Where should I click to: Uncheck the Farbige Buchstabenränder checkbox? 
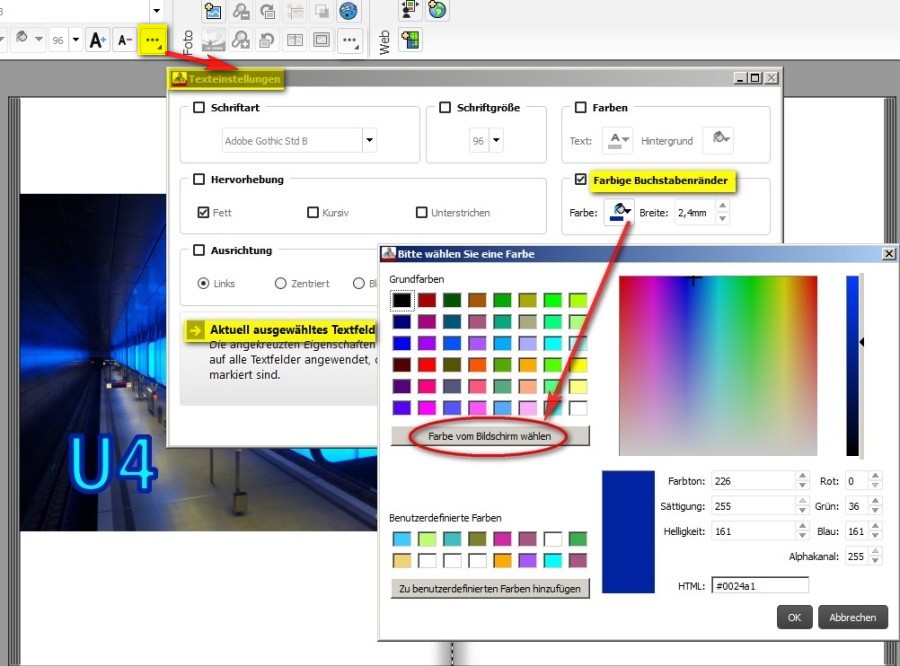581,181
